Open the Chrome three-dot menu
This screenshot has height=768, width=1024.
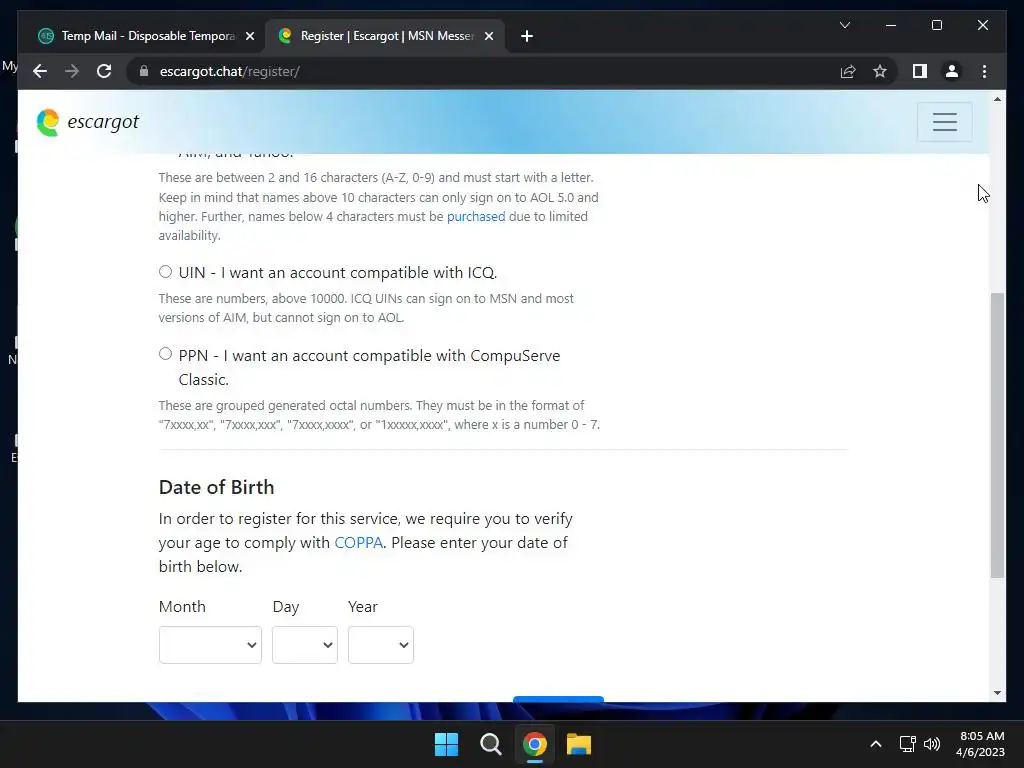coord(984,71)
